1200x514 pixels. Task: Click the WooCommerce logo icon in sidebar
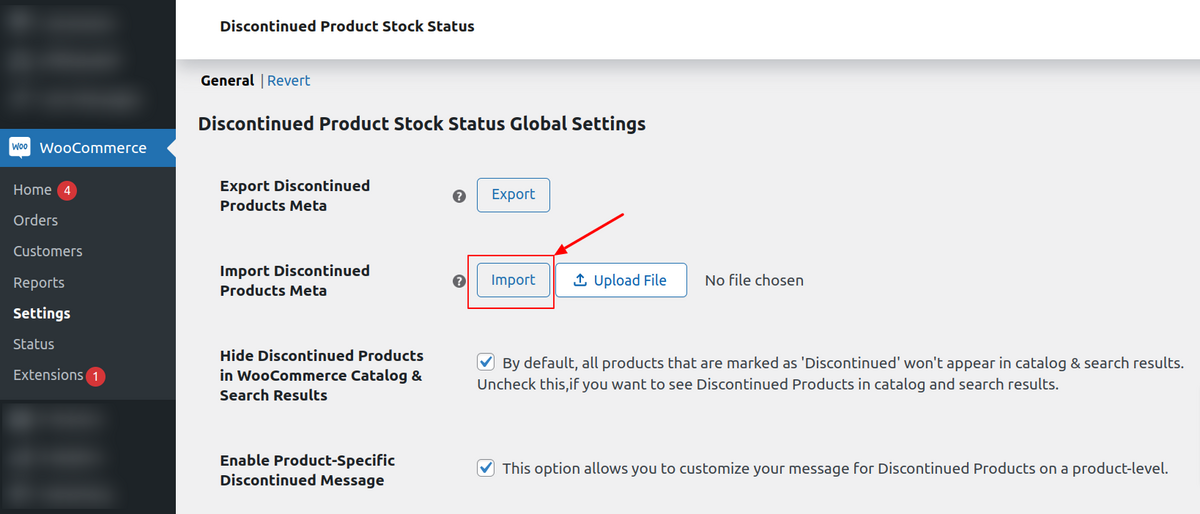pos(20,147)
